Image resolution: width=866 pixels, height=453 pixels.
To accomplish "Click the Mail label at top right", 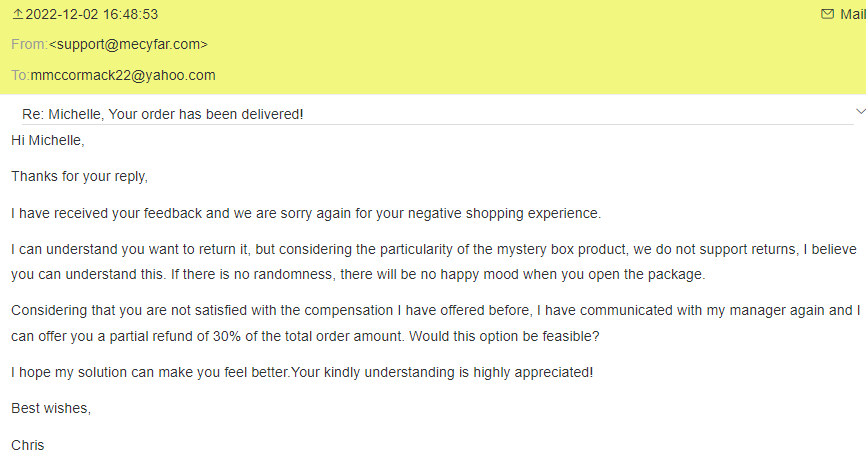I will pyautogui.click(x=852, y=14).
